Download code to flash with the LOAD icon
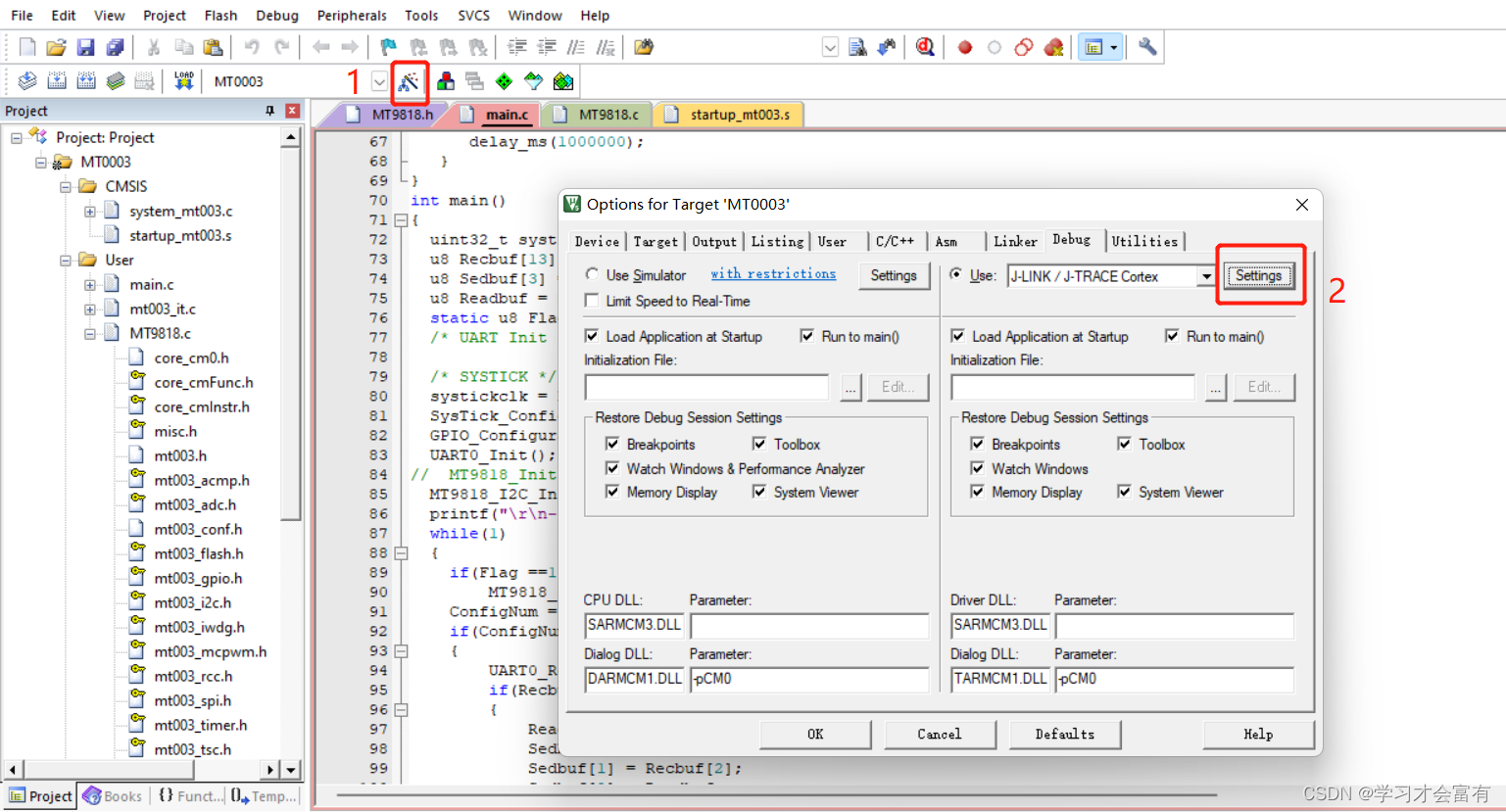 tap(183, 82)
